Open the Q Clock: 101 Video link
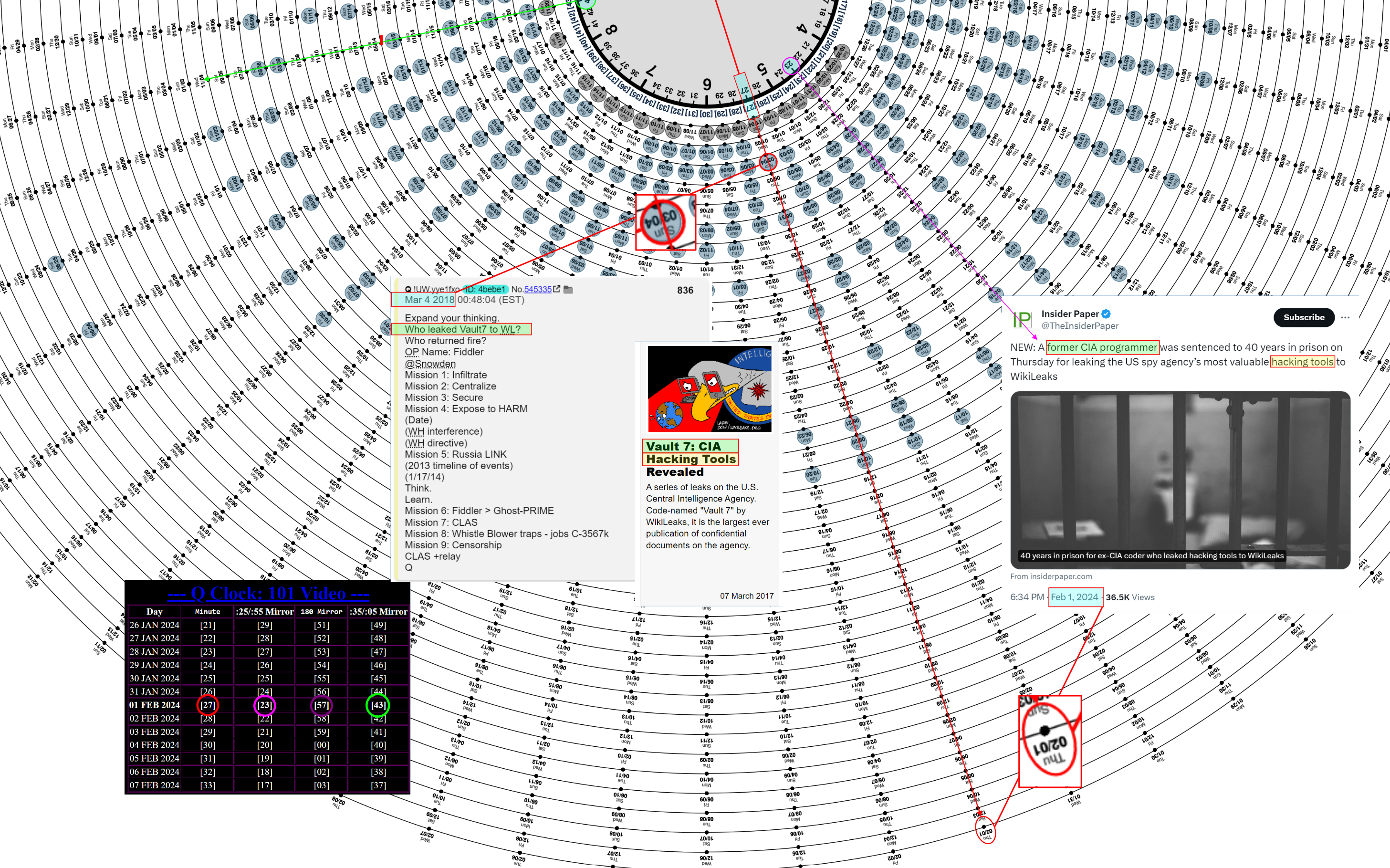Viewport: 1390px width, 868px height. pos(268,593)
